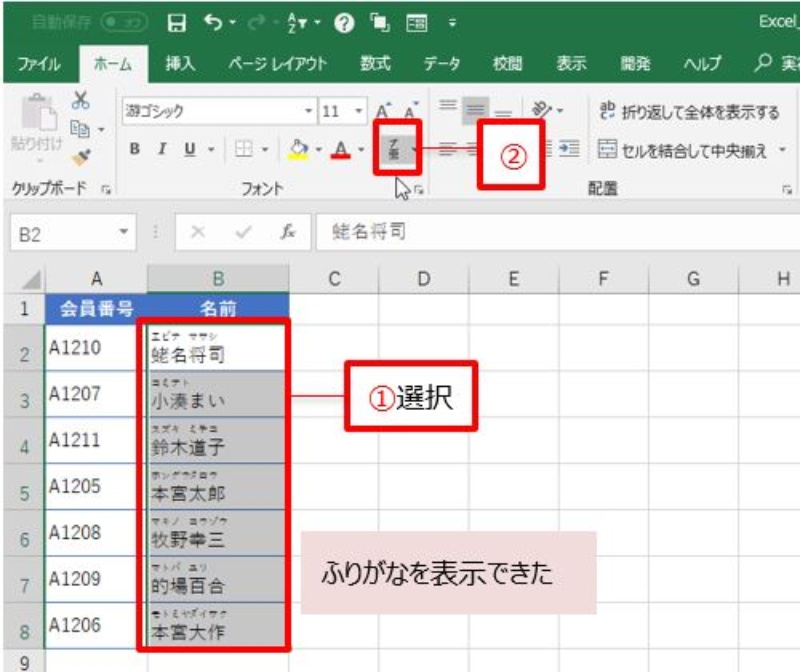The image size is (800, 672).
Task: Switch to the 数式 (Formulas) tab
Action: [375, 63]
